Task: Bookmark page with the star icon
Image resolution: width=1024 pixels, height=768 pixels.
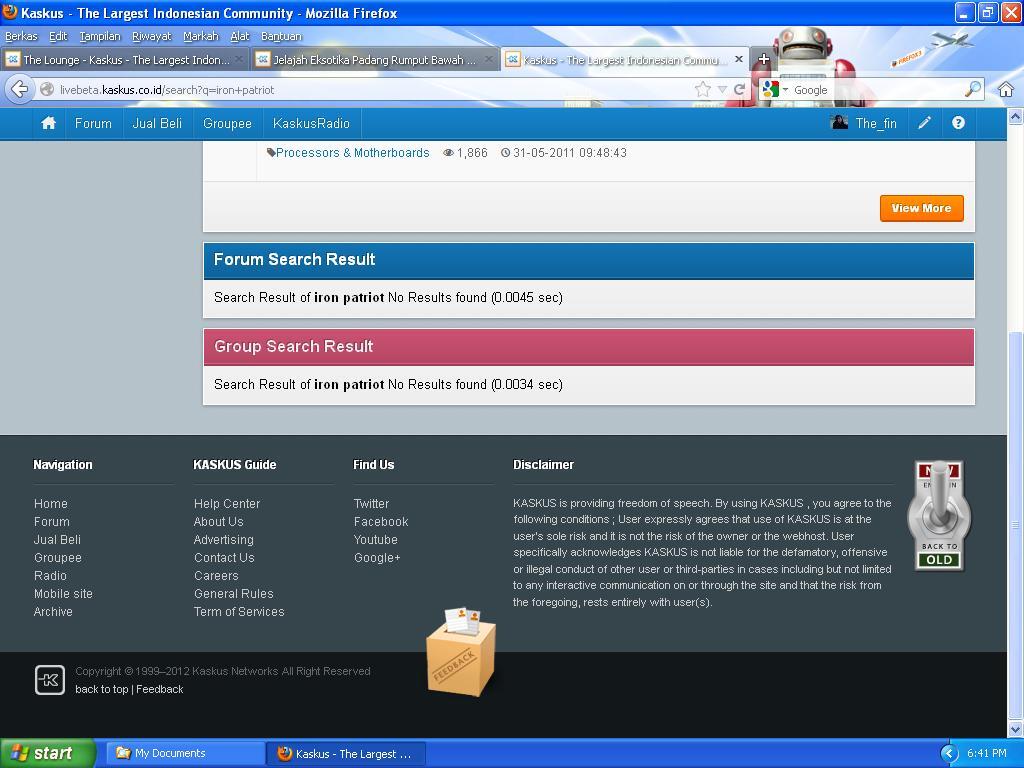Action: [x=703, y=89]
